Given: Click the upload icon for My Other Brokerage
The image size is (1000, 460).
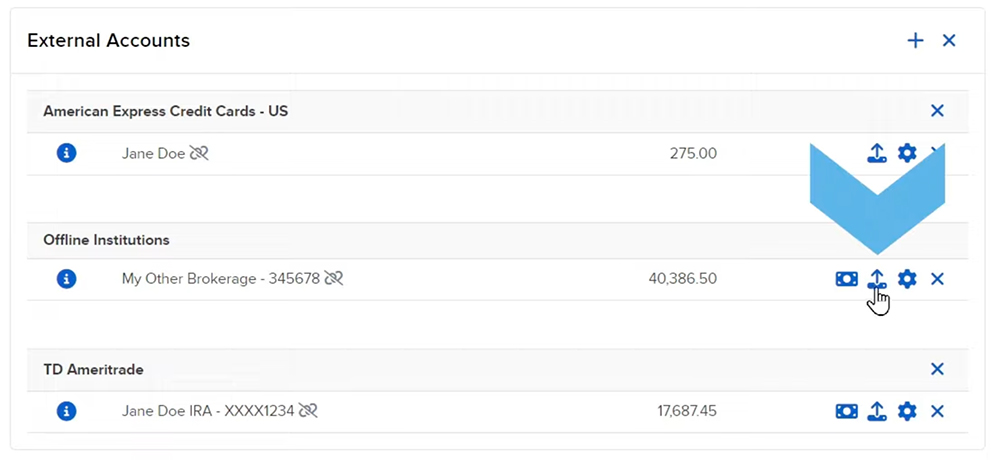Looking at the screenshot, I should [x=876, y=279].
